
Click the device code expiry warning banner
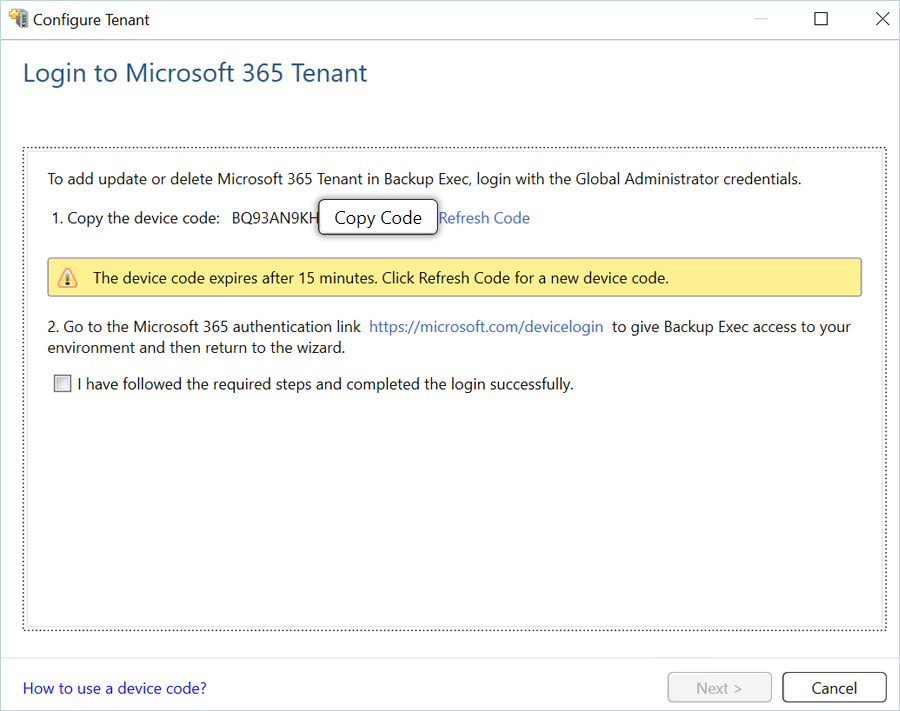point(454,278)
